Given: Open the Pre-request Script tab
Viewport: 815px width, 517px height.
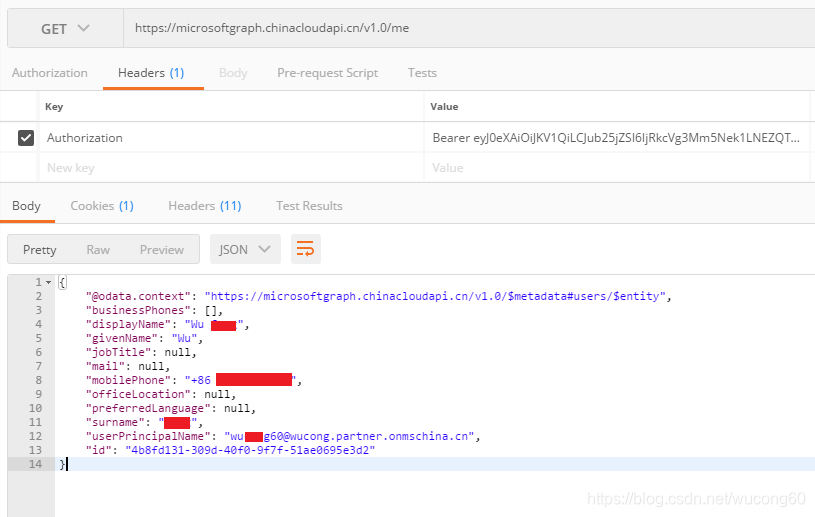Looking at the screenshot, I should [327, 73].
